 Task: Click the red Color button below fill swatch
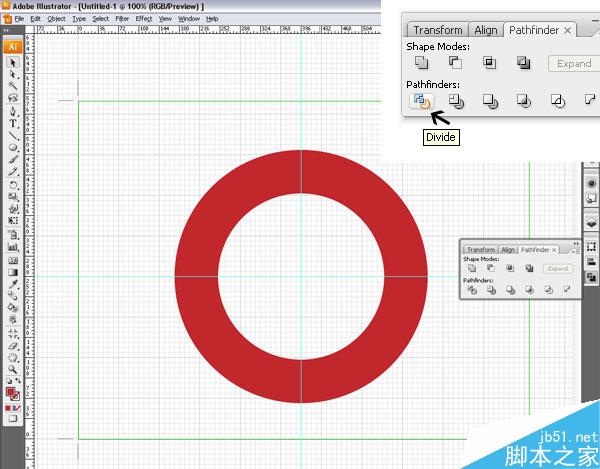click(8, 408)
